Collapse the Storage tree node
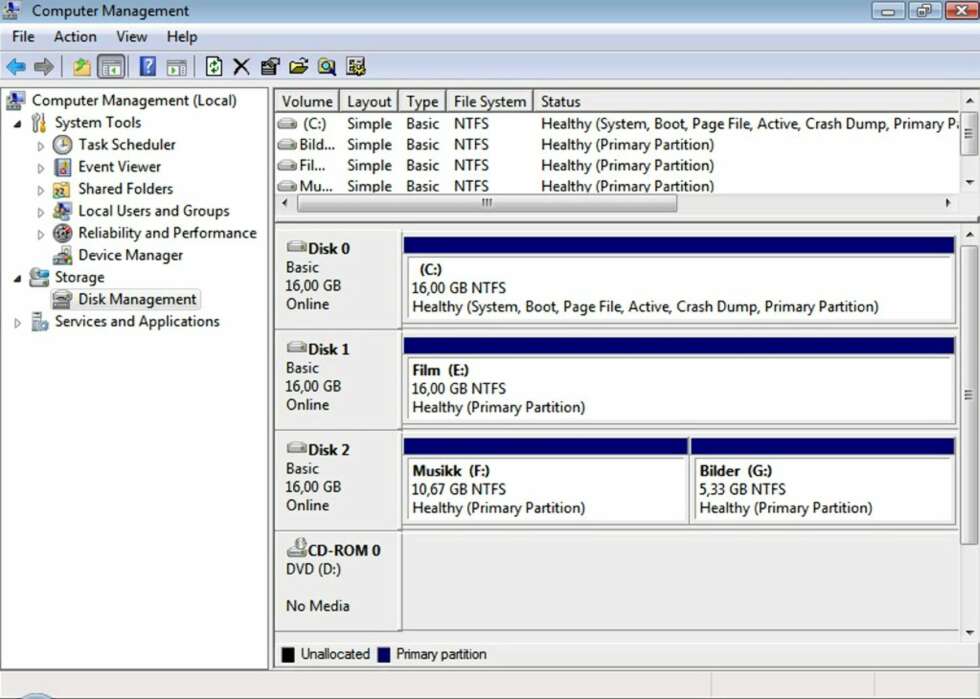Screen dimensions: 980x699 click(18, 278)
